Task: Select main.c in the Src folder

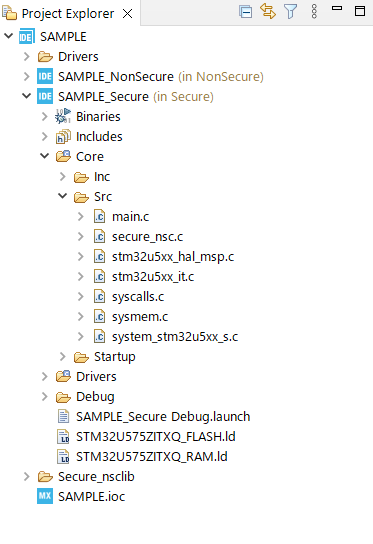Action: click(x=130, y=216)
